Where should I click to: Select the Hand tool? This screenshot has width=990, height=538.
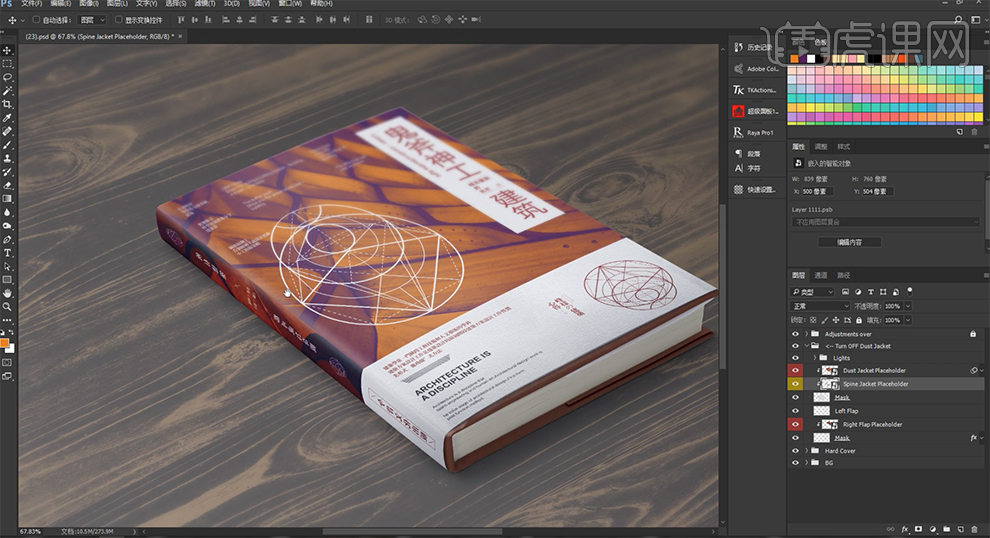(x=7, y=294)
